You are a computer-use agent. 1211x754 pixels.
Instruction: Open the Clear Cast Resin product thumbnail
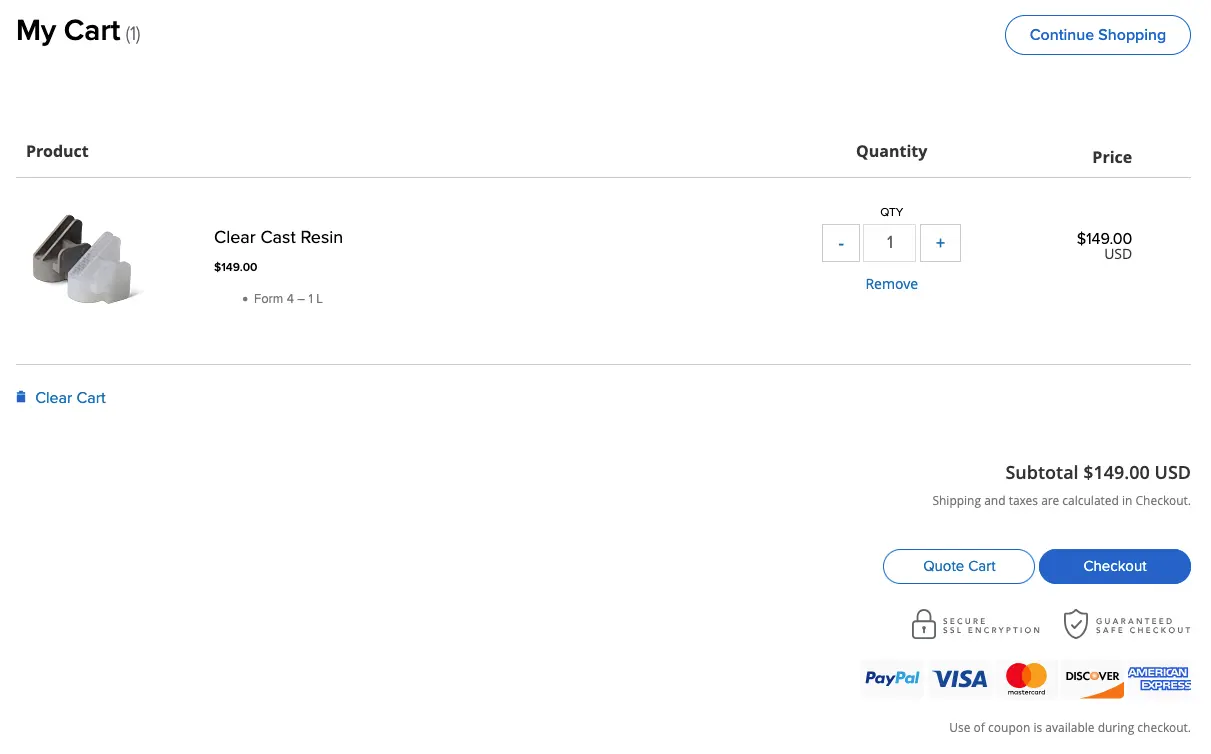point(86,258)
